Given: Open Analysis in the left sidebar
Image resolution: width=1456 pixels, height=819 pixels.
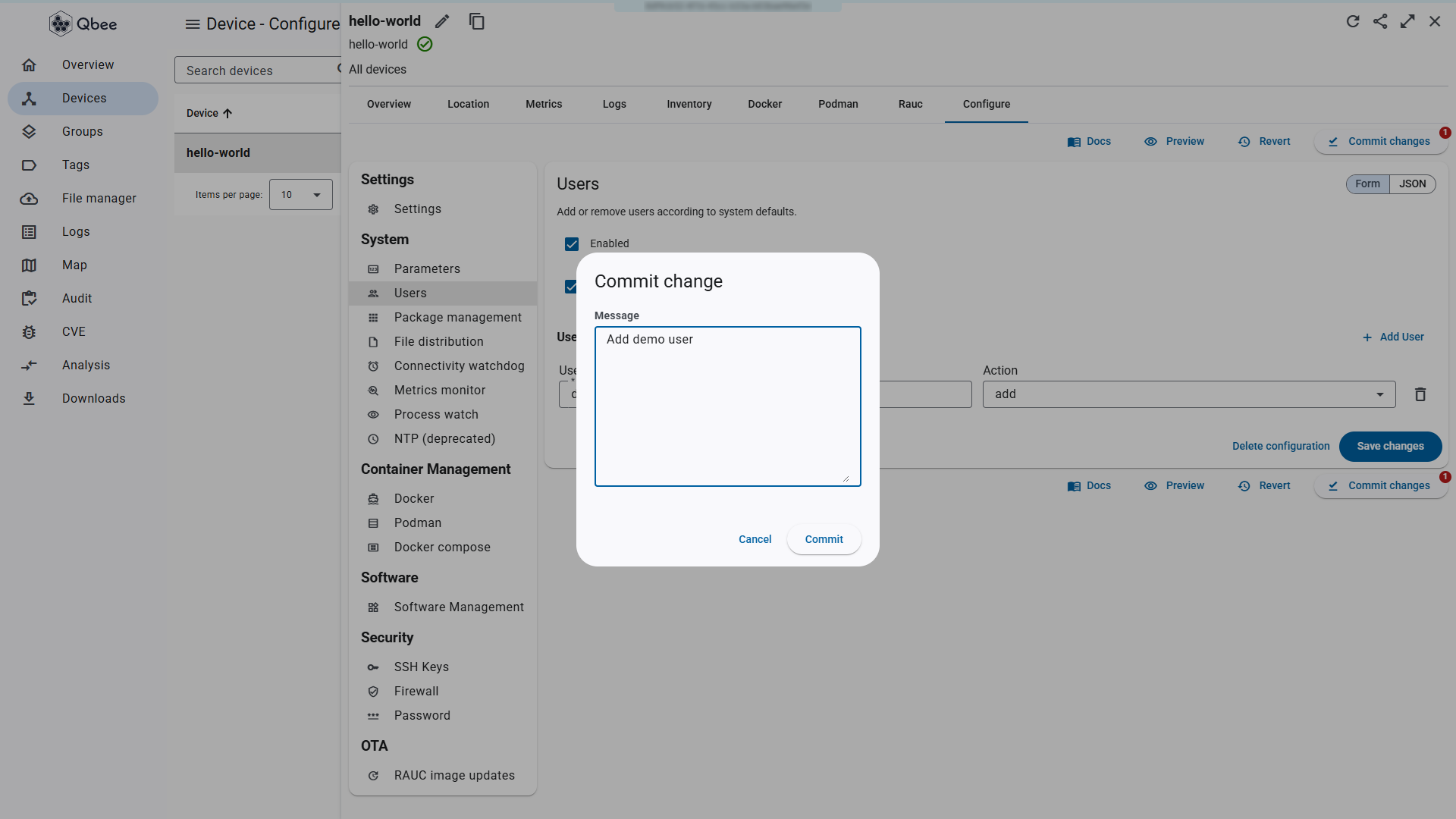Looking at the screenshot, I should [x=83, y=366].
